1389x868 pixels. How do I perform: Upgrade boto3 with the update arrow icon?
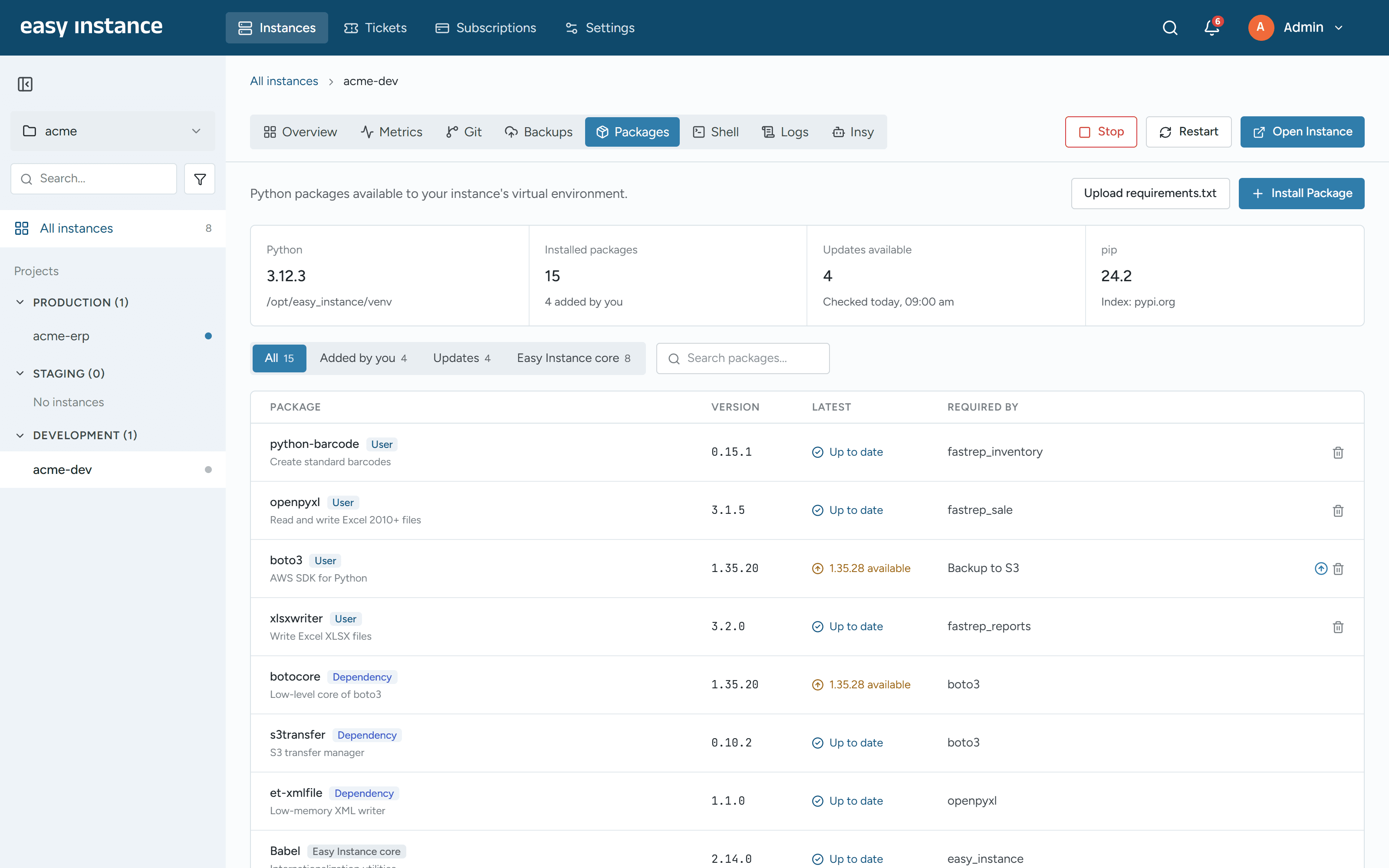[x=1321, y=569]
